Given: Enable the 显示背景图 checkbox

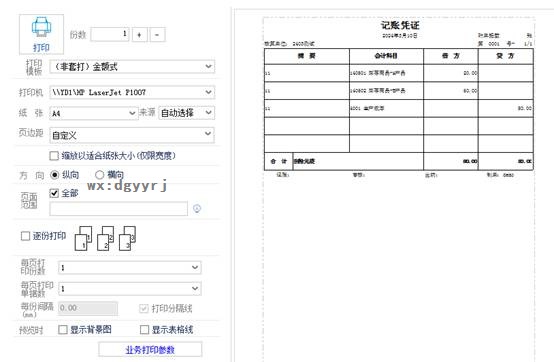Looking at the screenshot, I should [63, 330].
